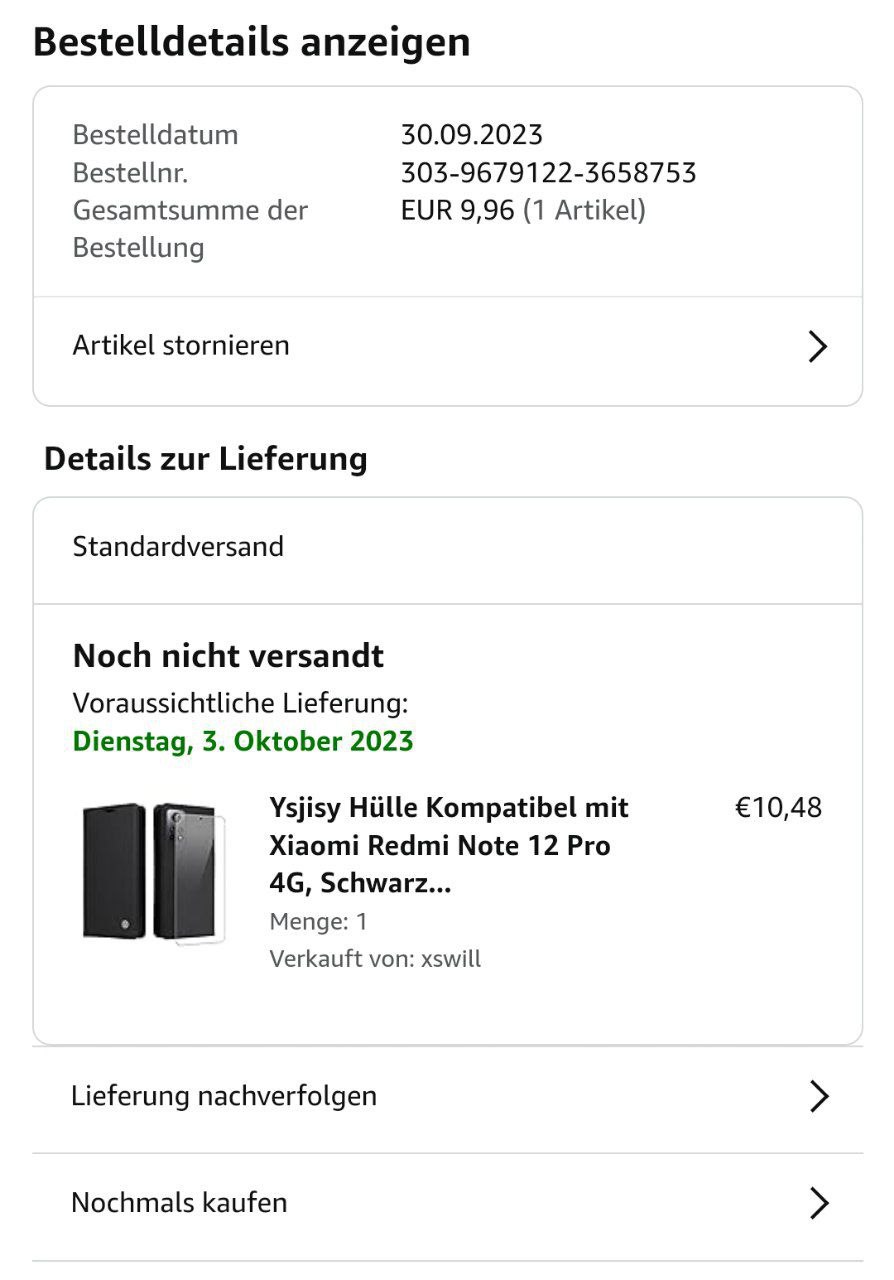Select the order number 303-9679122-3658753
The width and height of the screenshot is (894, 1280).
point(548,173)
